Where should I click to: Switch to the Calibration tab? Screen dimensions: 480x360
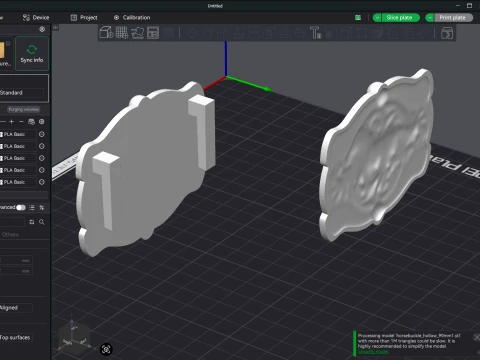(x=132, y=17)
